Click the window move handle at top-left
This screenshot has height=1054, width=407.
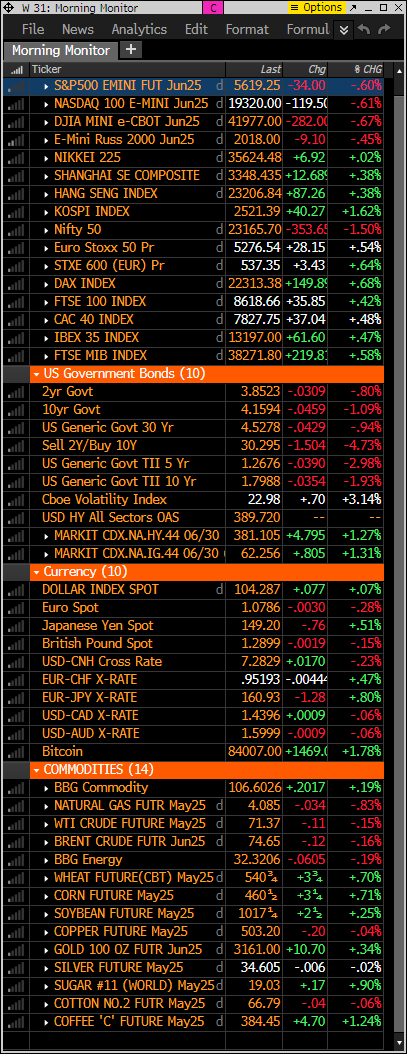tap(9, 8)
